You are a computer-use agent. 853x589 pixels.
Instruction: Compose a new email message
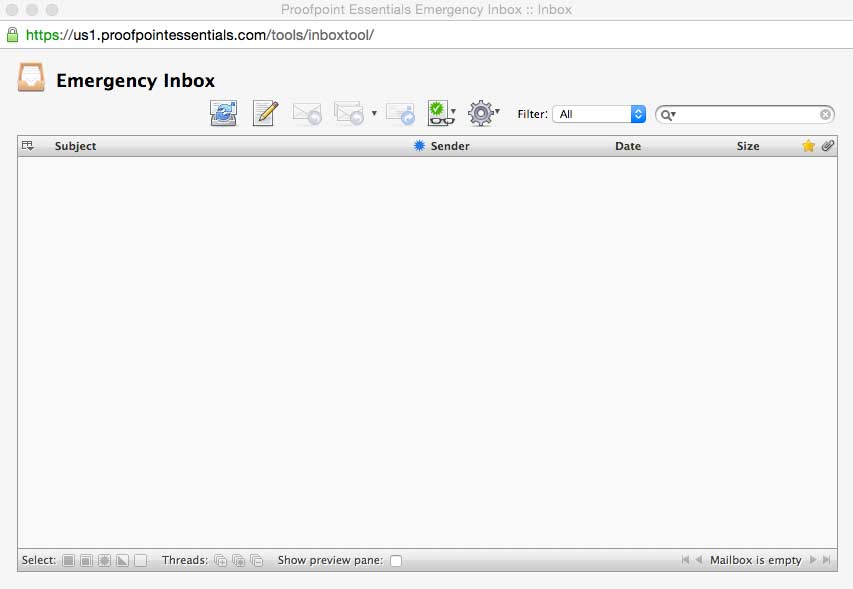click(x=264, y=113)
